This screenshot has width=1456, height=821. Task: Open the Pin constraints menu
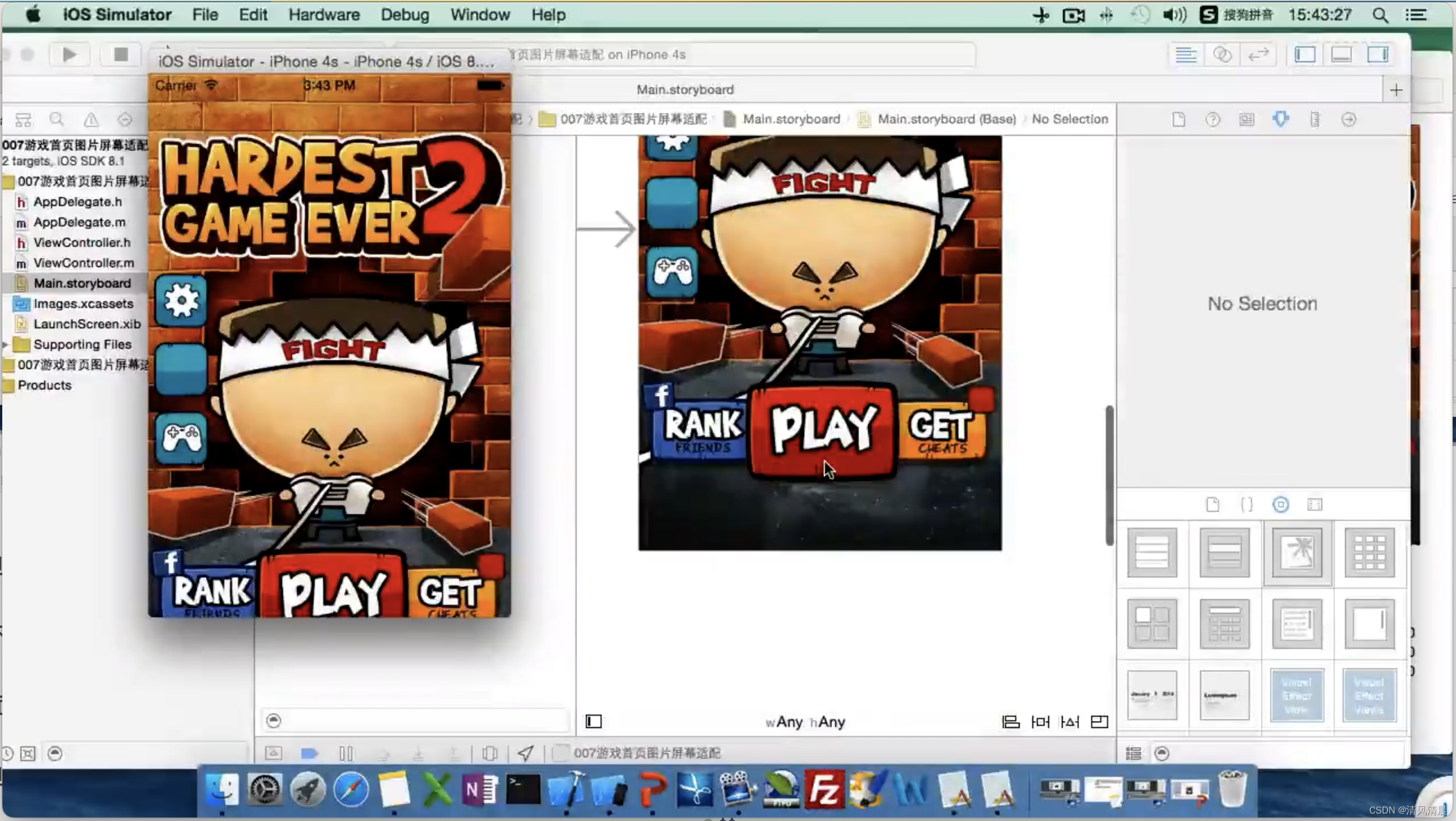pos(1040,722)
